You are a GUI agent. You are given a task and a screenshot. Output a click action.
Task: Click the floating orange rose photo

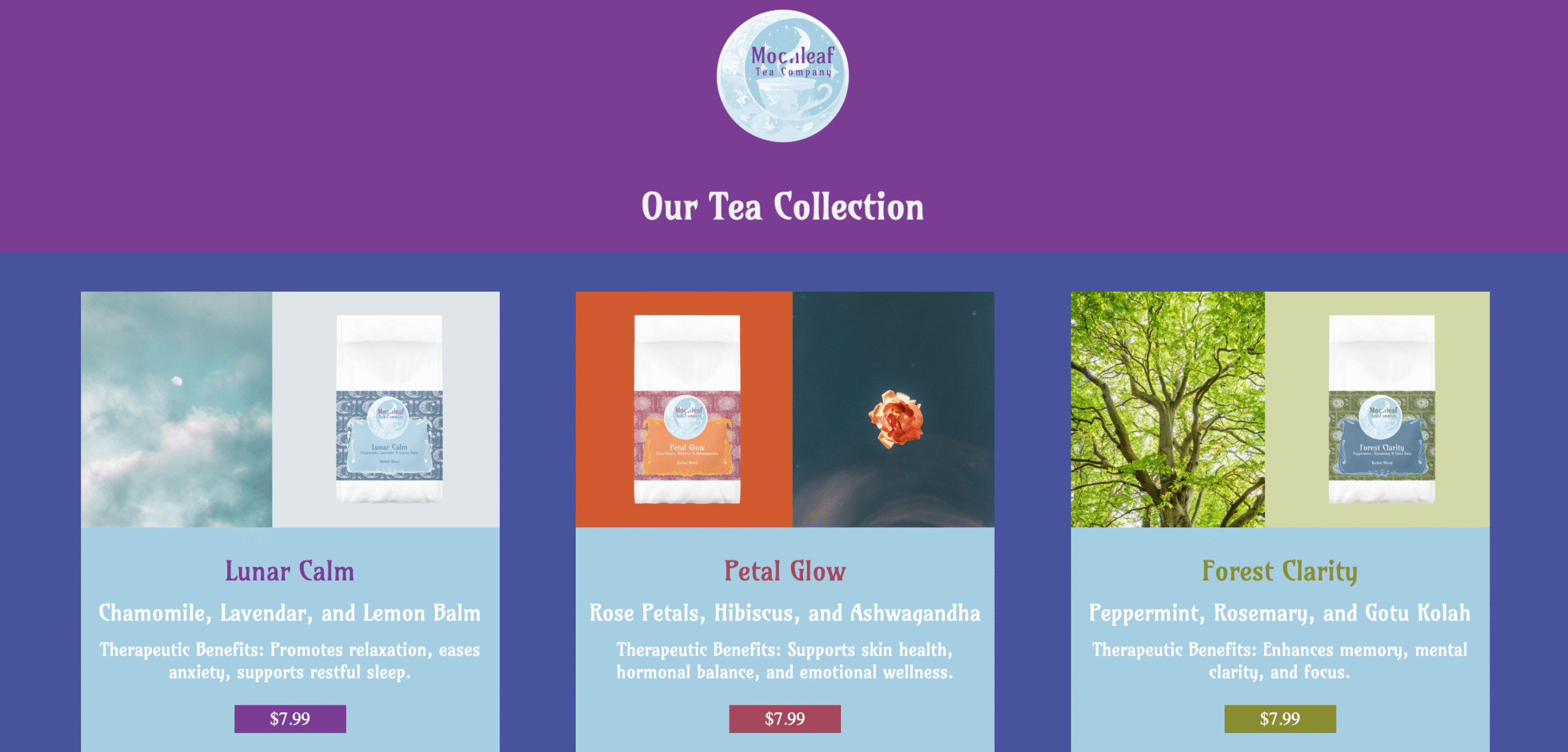click(893, 409)
